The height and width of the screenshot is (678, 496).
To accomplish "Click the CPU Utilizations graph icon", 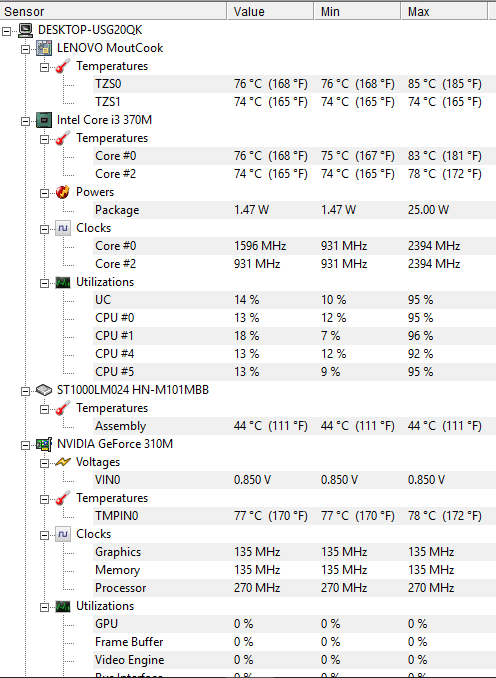I will tap(63, 282).
